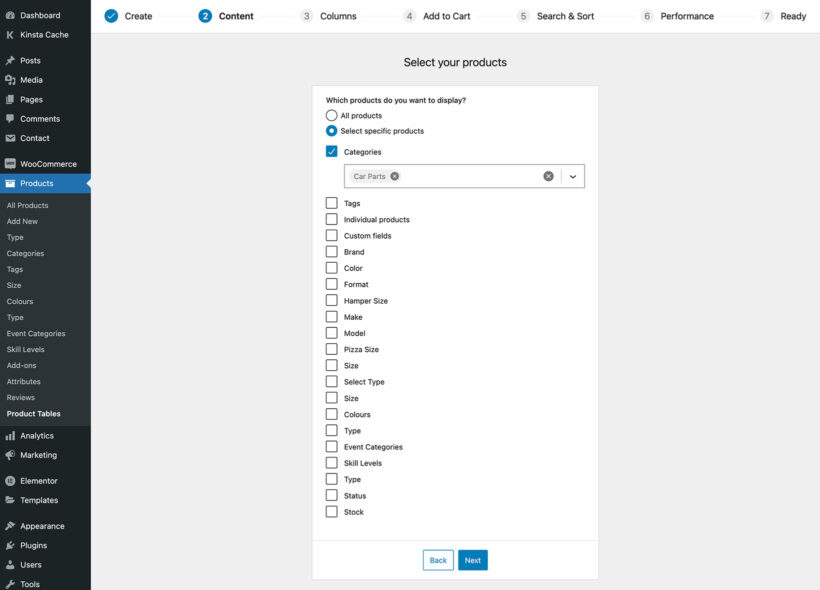Select the All products radio option
Image resolution: width=820 pixels, height=590 pixels.
331,115
